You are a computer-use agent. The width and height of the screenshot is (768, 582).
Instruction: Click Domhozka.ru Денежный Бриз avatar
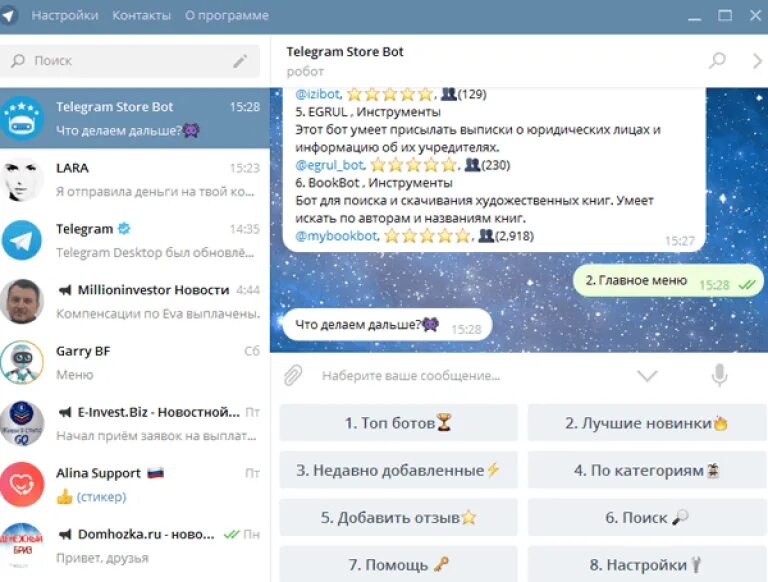click(22, 546)
